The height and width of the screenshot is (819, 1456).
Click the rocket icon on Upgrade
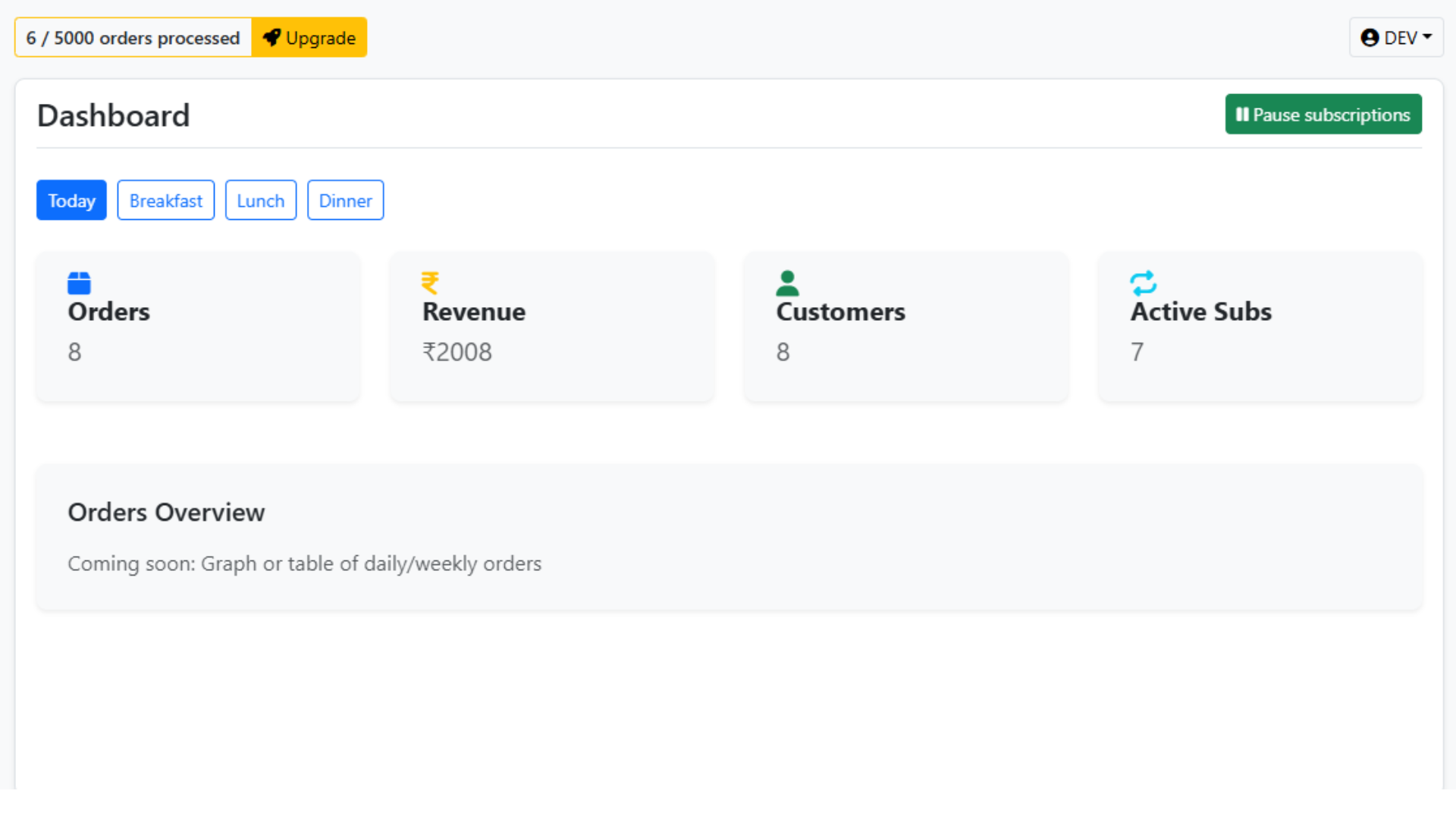pyautogui.click(x=271, y=37)
